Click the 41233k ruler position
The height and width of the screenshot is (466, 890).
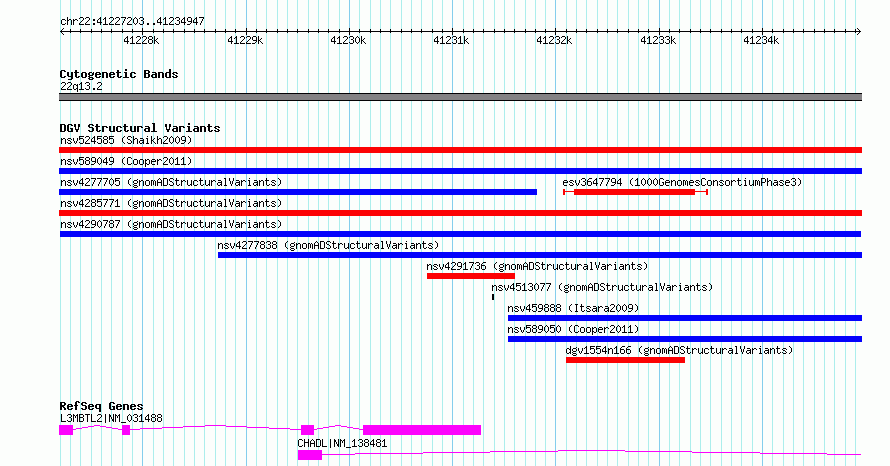point(658,40)
